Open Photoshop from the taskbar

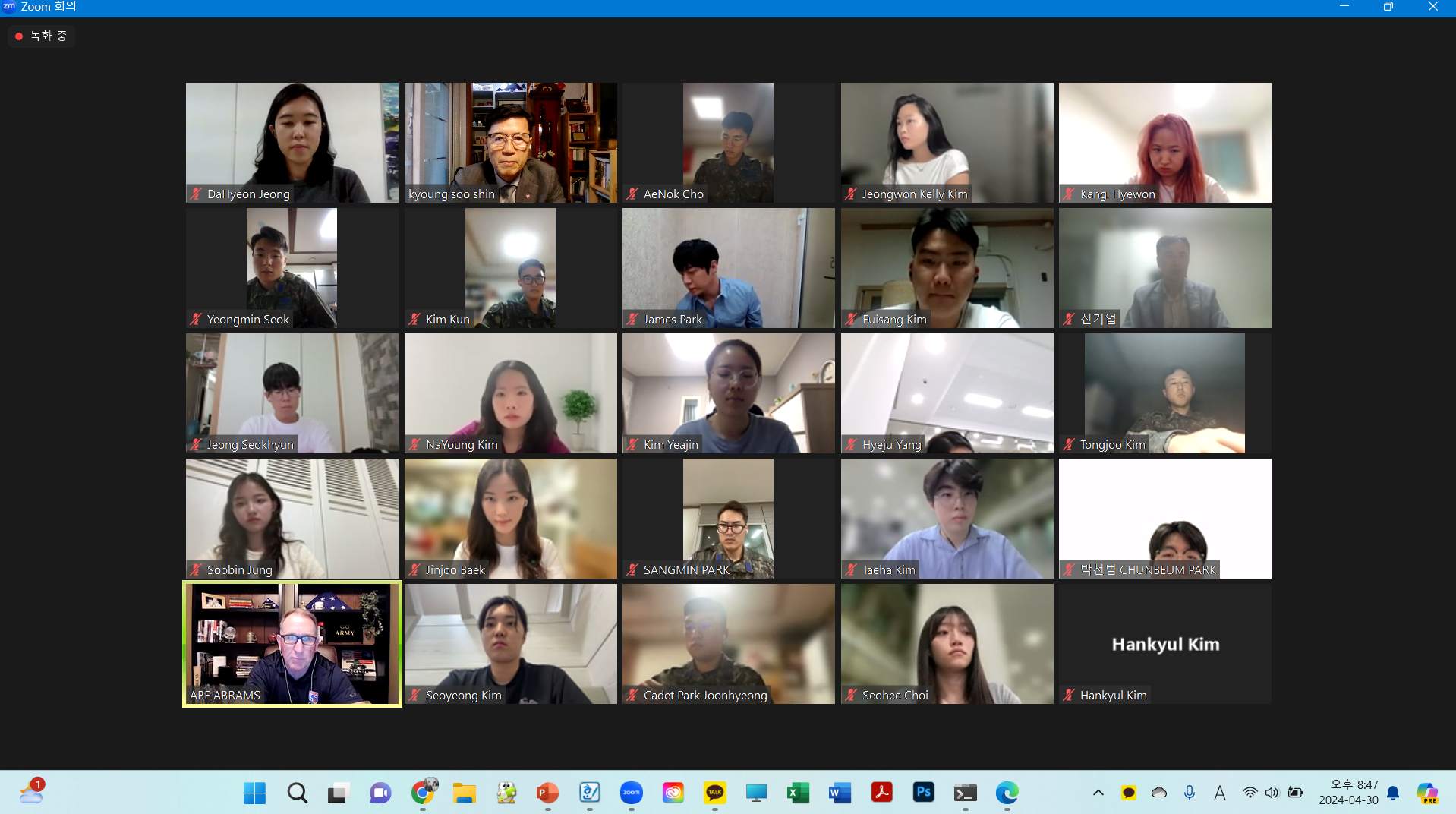(x=923, y=793)
